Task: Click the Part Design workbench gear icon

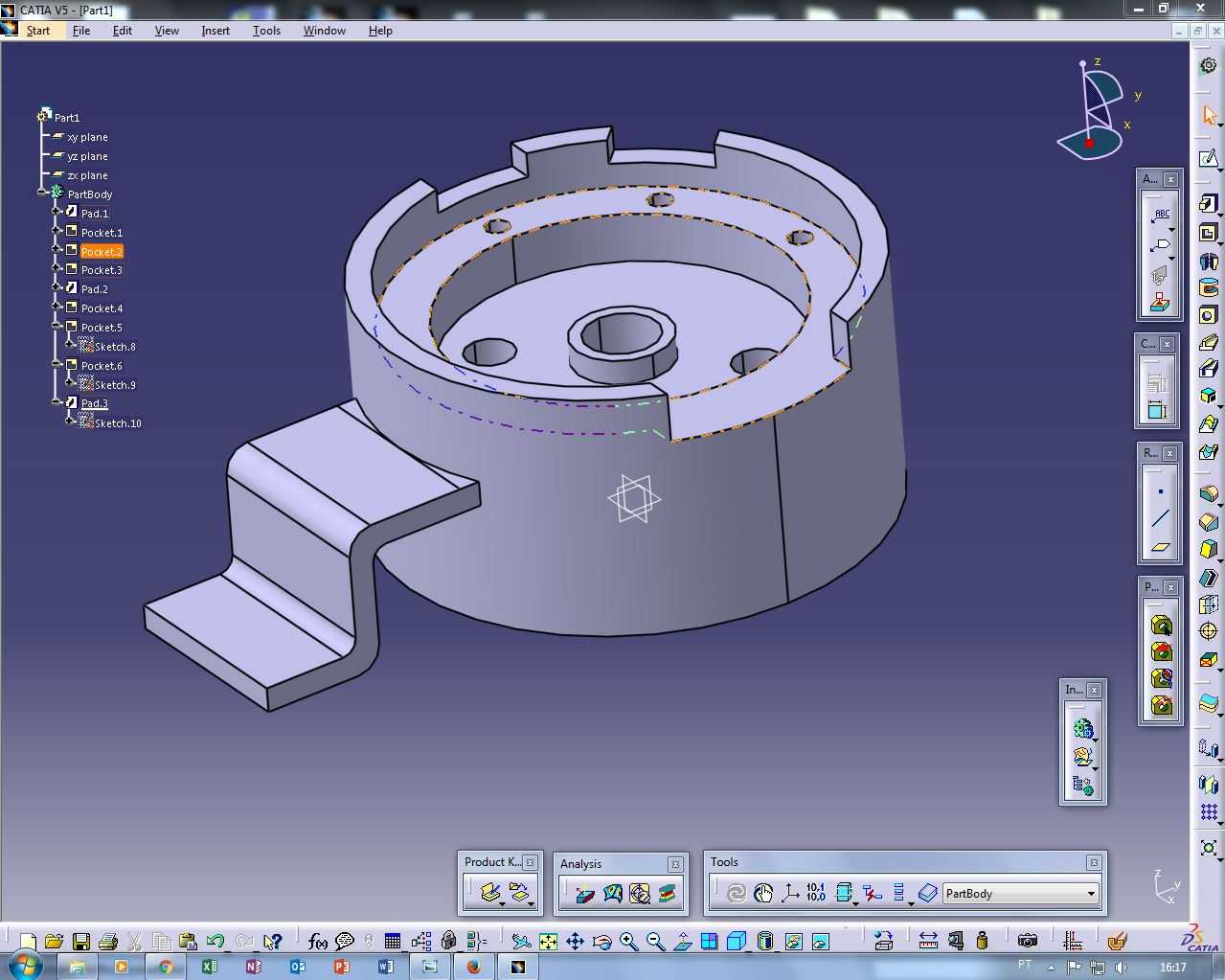Action: click(x=1209, y=66)
